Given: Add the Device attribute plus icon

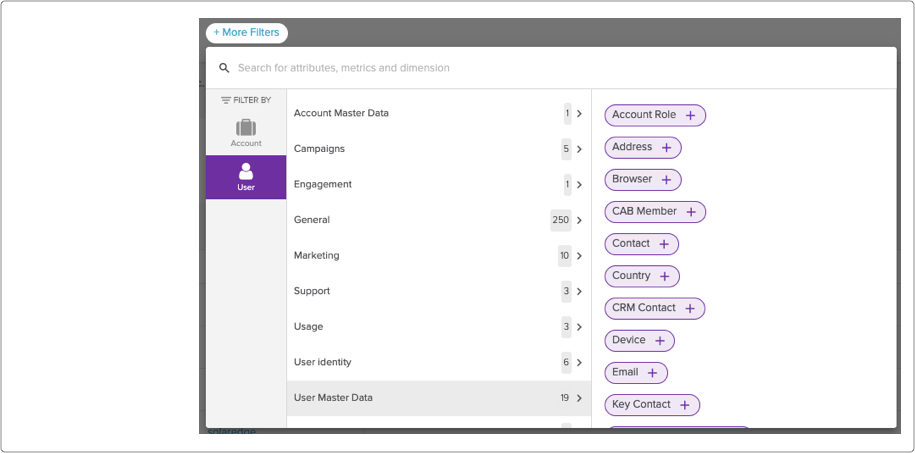Looking at the screenshot, I should [660, 340].
